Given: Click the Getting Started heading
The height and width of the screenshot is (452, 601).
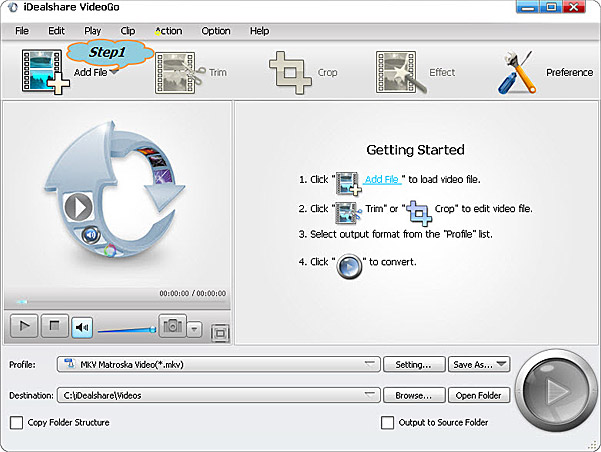Looking at the screenshot, I should [415, 150].
